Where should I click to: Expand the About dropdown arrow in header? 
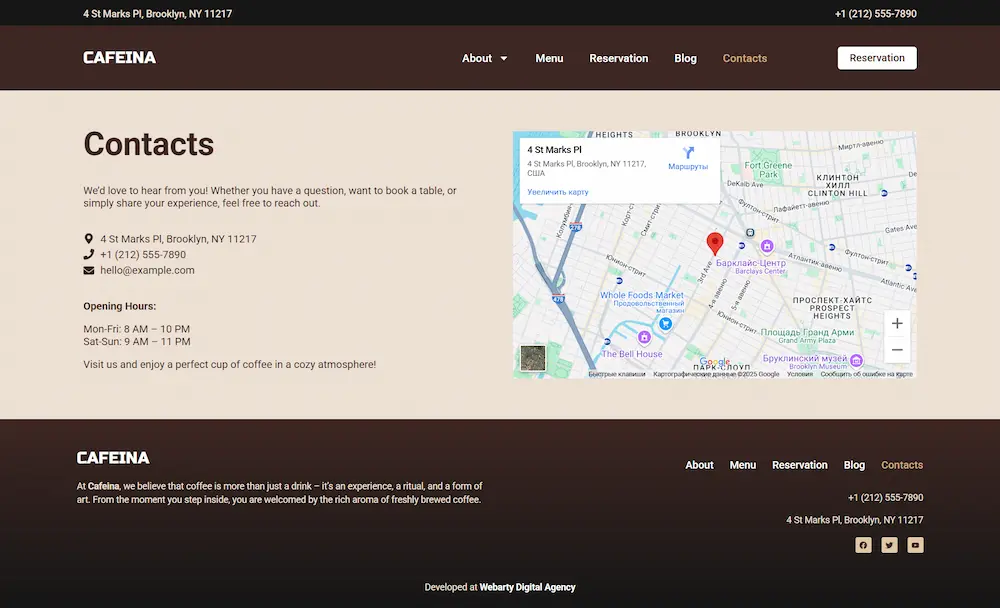[x=504, y=58]
